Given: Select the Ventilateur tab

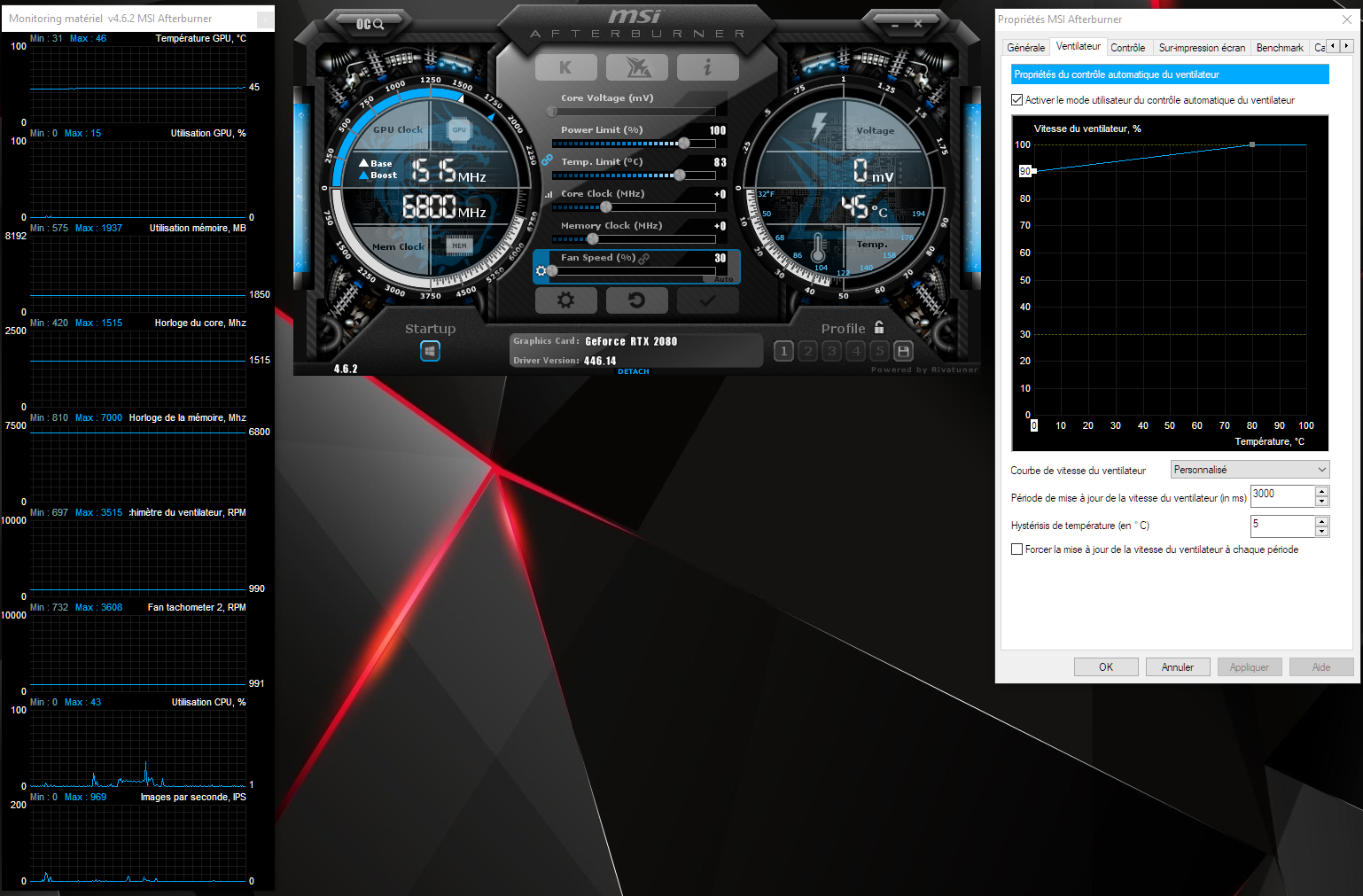Looking at the screenshot, I should [x=1079, y=46].
